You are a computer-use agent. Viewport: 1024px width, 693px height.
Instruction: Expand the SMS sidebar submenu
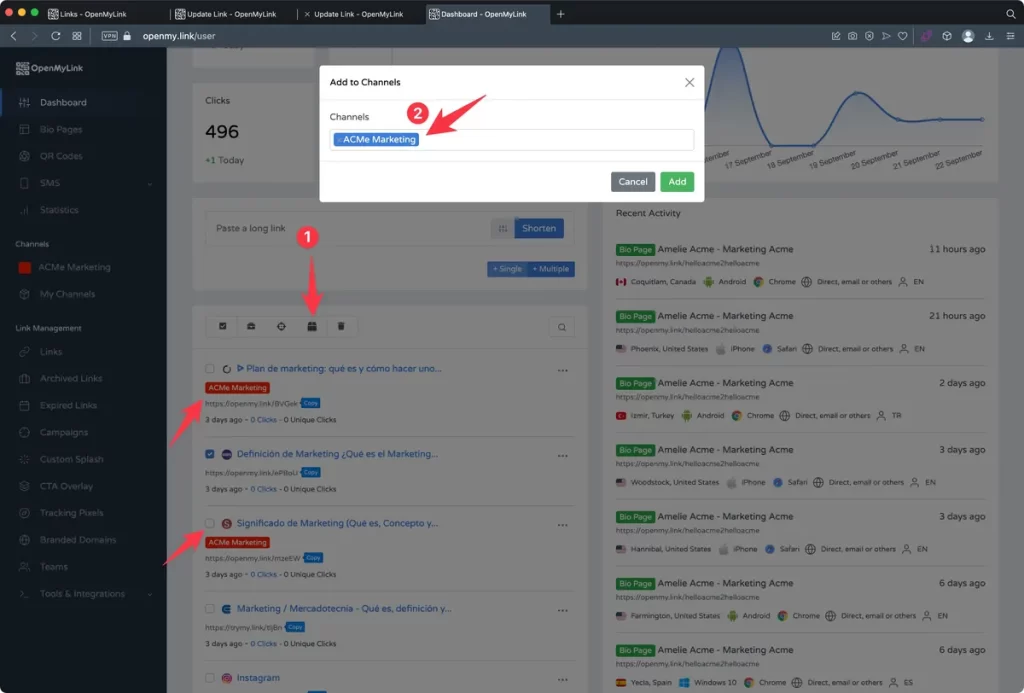pos(149,184)
